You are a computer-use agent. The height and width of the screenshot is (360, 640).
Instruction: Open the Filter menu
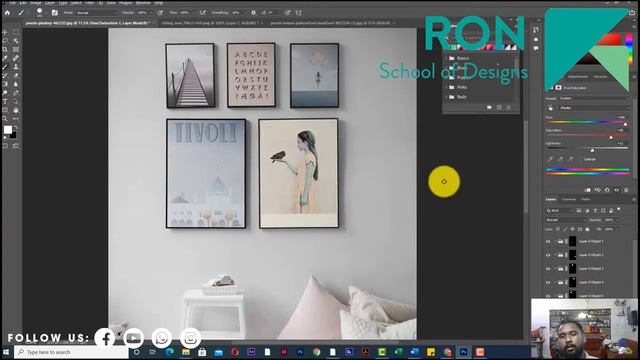[90, 3]
